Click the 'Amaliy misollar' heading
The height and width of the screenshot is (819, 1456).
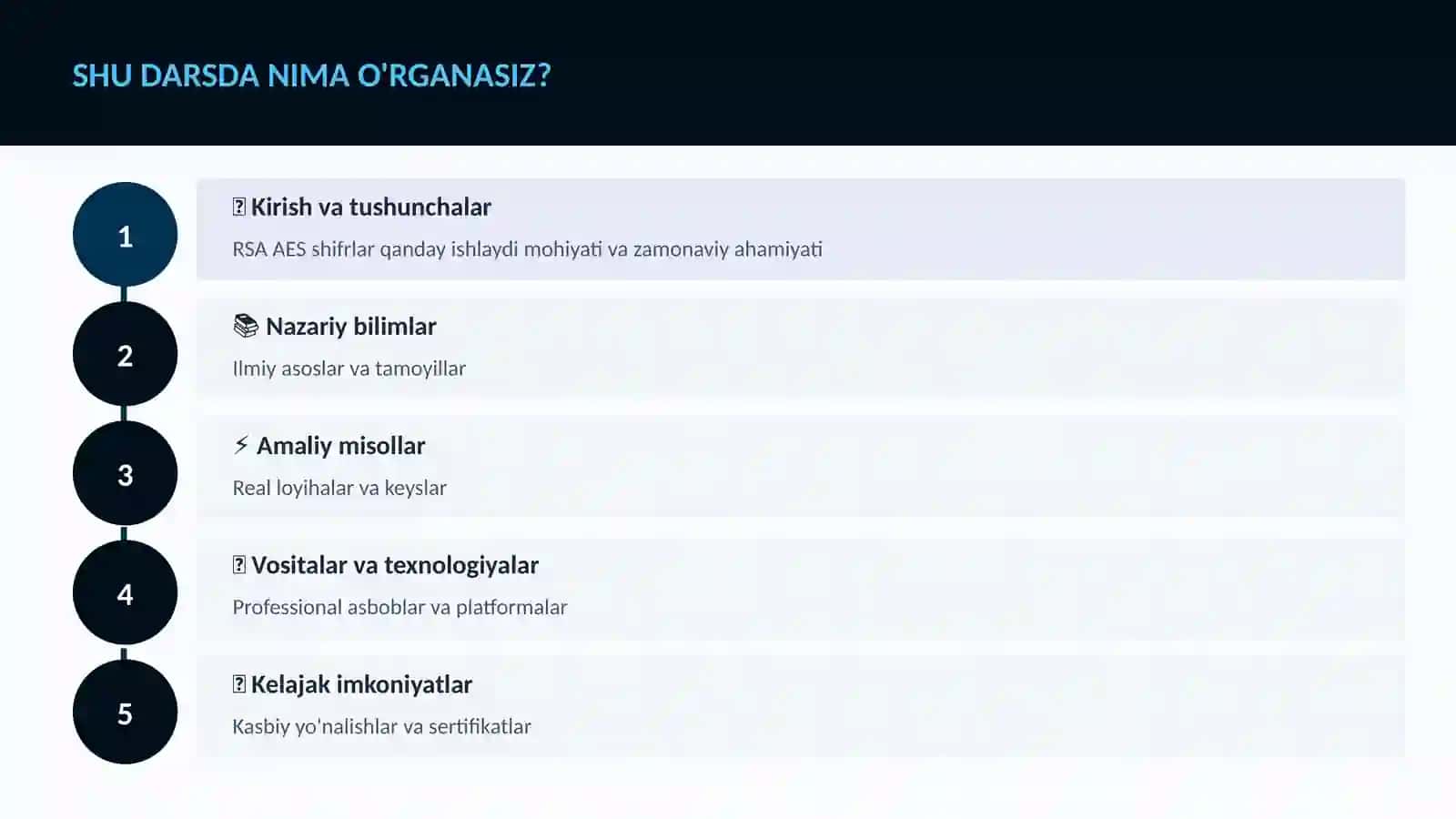341,446
